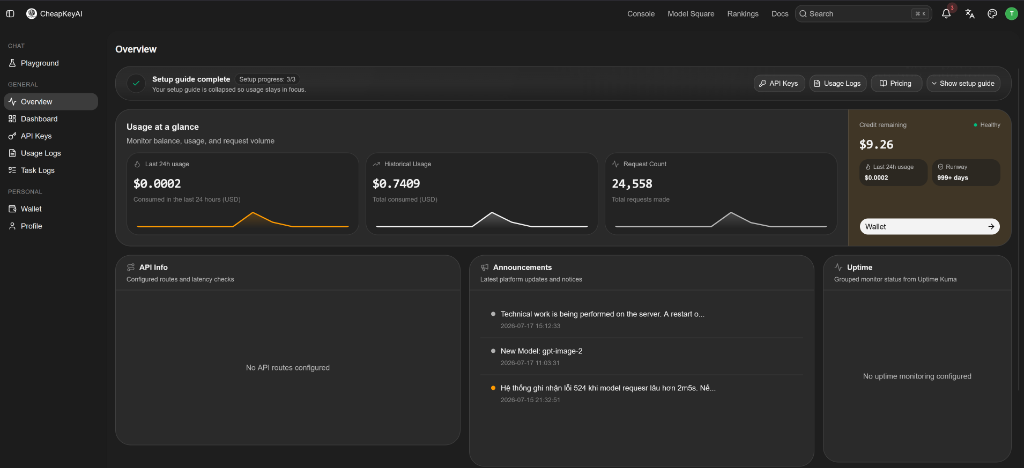Click the Historical Usage sparkline chart
The width and height of the screenshot is (1024, 468).
pos(481,220)
